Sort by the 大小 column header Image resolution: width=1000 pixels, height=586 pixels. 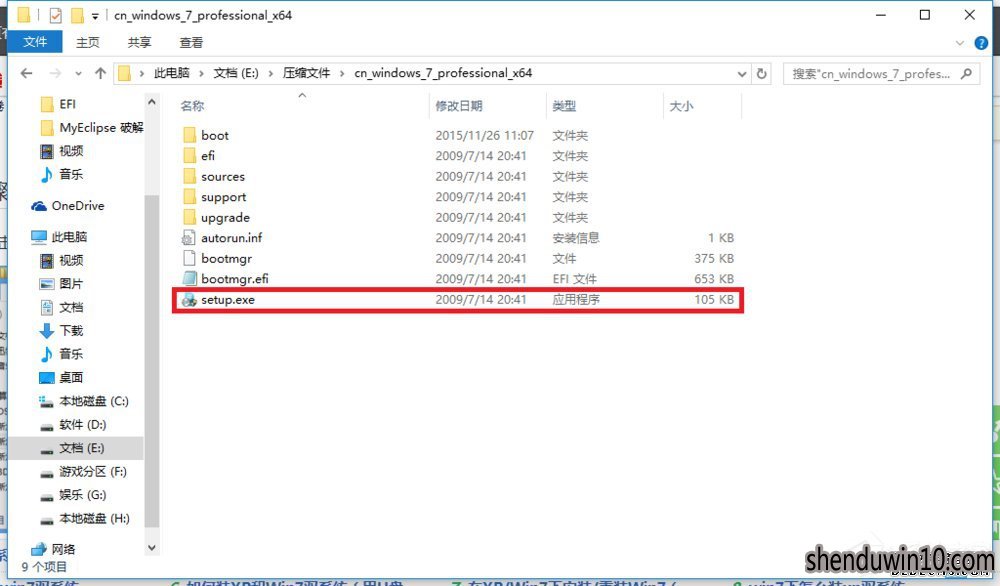tap(680, 106)
